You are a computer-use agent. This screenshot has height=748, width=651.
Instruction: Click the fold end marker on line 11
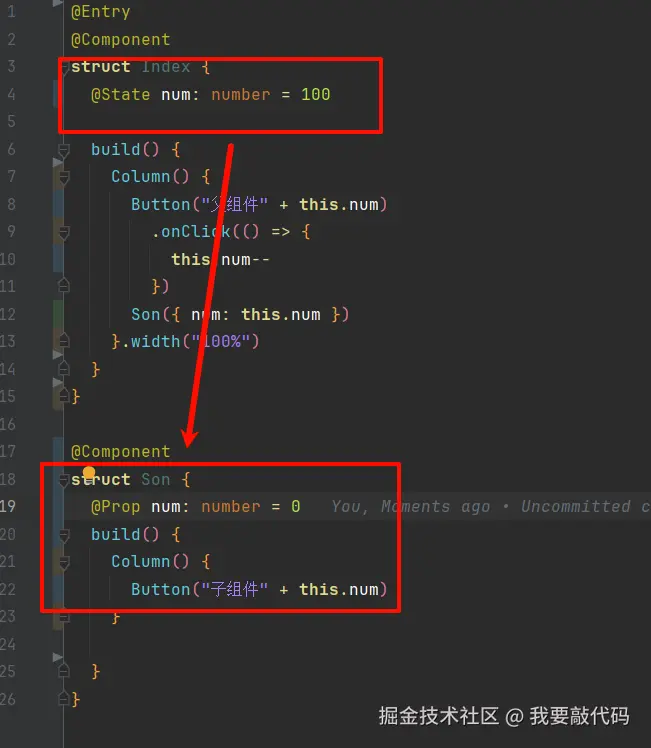click(63, 286)
